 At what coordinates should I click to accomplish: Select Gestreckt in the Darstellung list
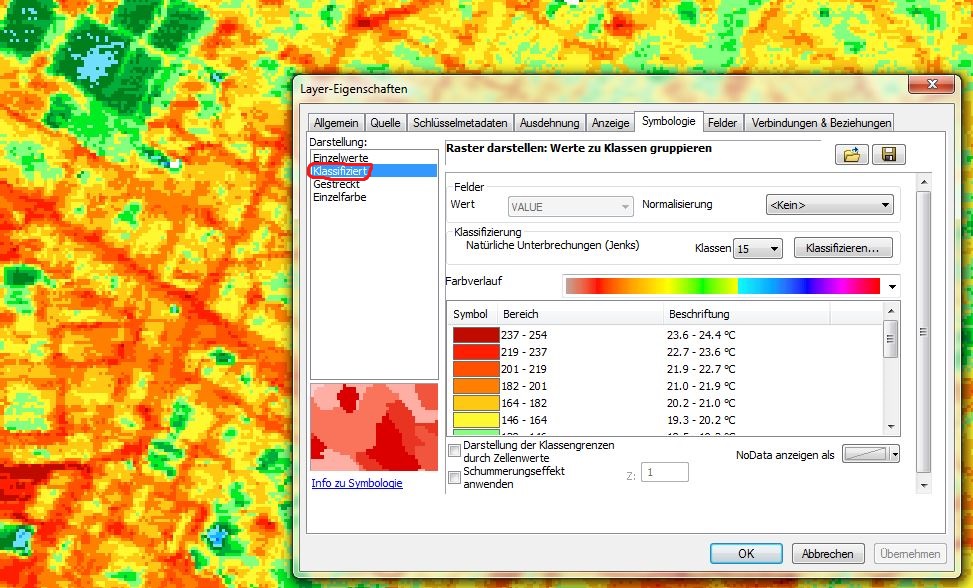pyautogui.click(x=337, y=184)
